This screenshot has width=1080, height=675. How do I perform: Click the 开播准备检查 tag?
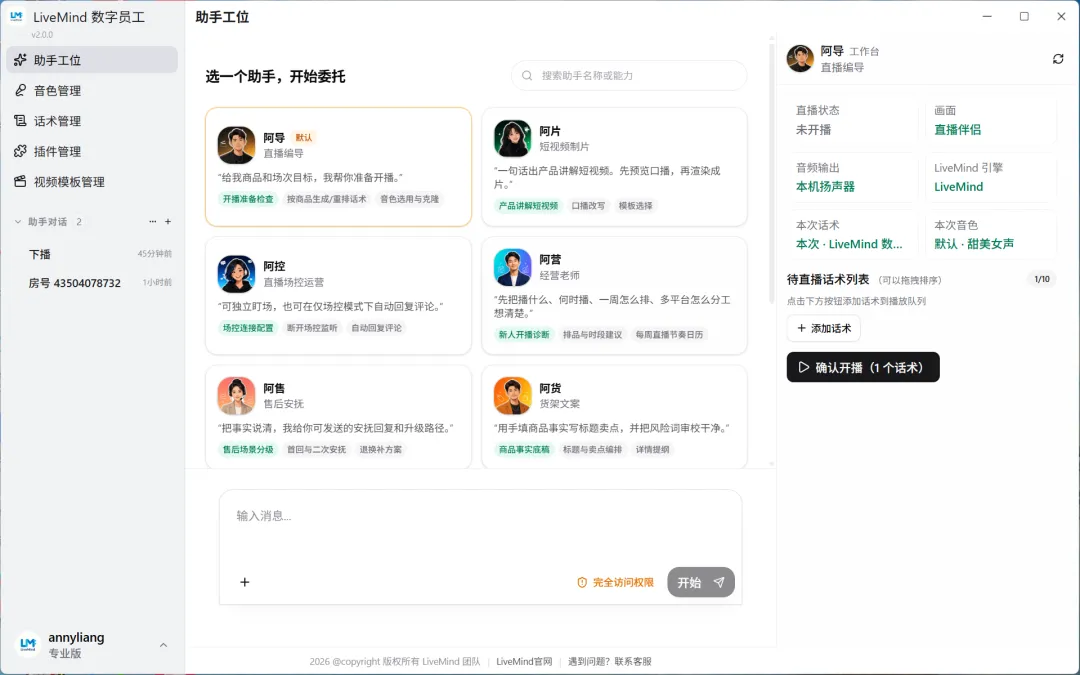tap(248, 199)
